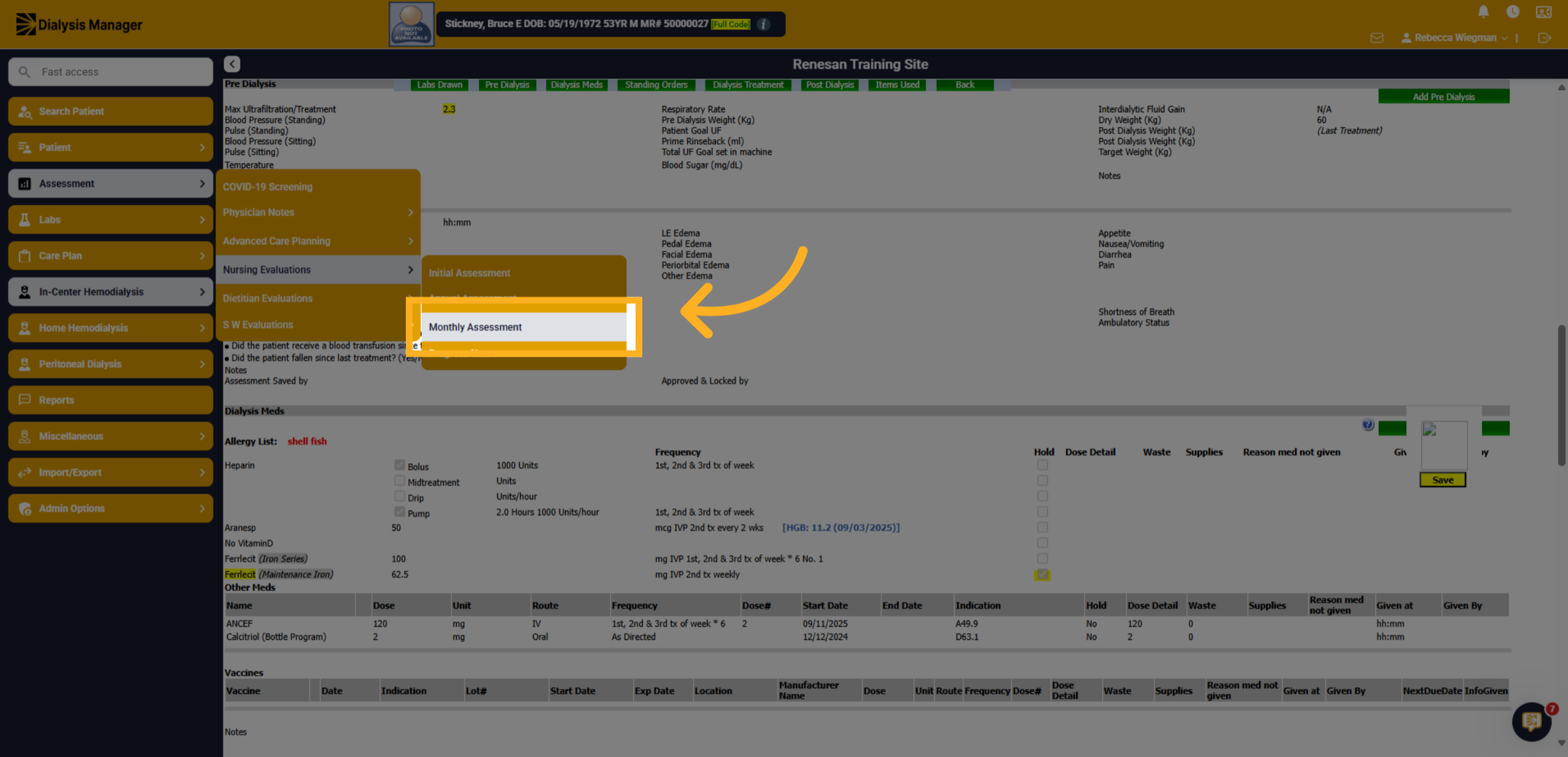Expand the Peritoneal Dialysis chevron
The height and width of the screenshot is (757, 1568).
[202, 364]
